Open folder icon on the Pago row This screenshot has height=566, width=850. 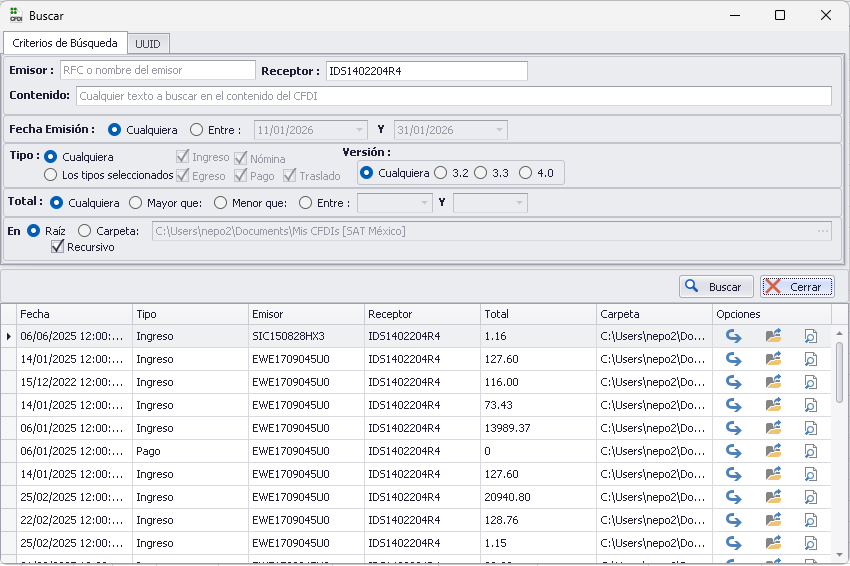tap(772, 451)
